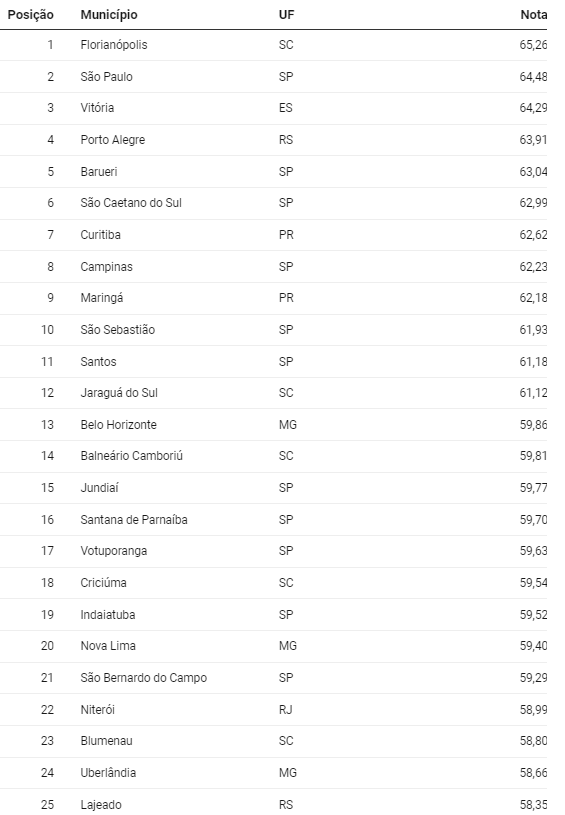The width and height of the screenshot is (565, 815).
Task: Click the Município column header
Action: (109, 15)
